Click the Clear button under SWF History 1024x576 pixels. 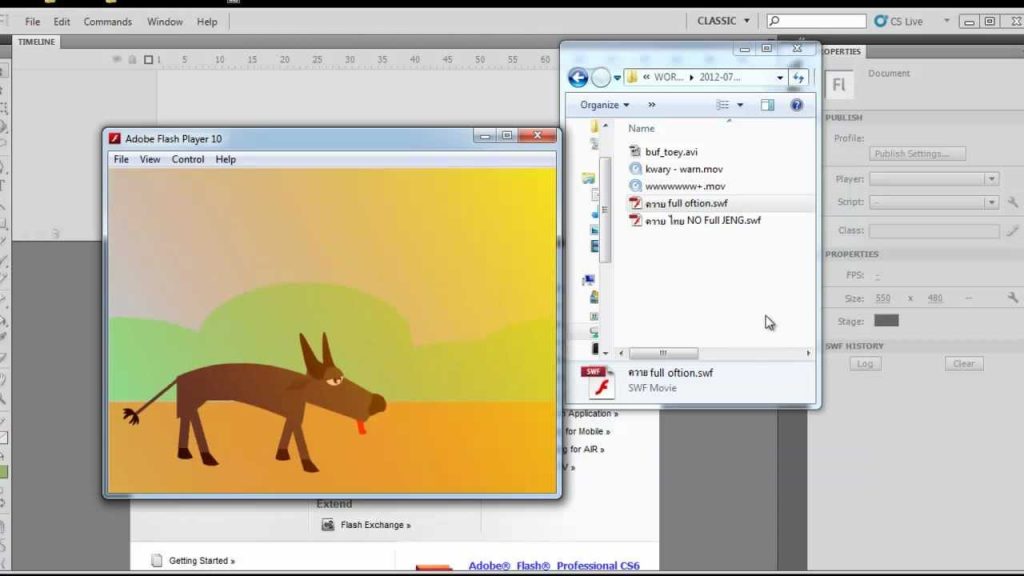[x=964, y=364]
